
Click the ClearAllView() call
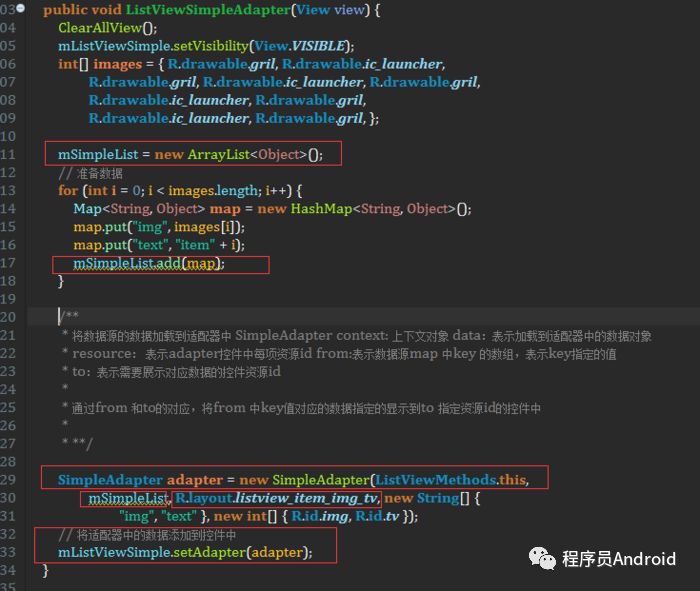[x=107, y=28]
